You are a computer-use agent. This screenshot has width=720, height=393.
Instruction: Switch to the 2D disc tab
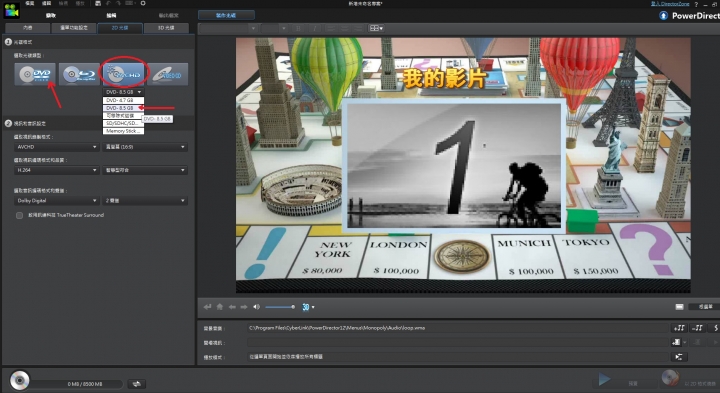(120, 28)
